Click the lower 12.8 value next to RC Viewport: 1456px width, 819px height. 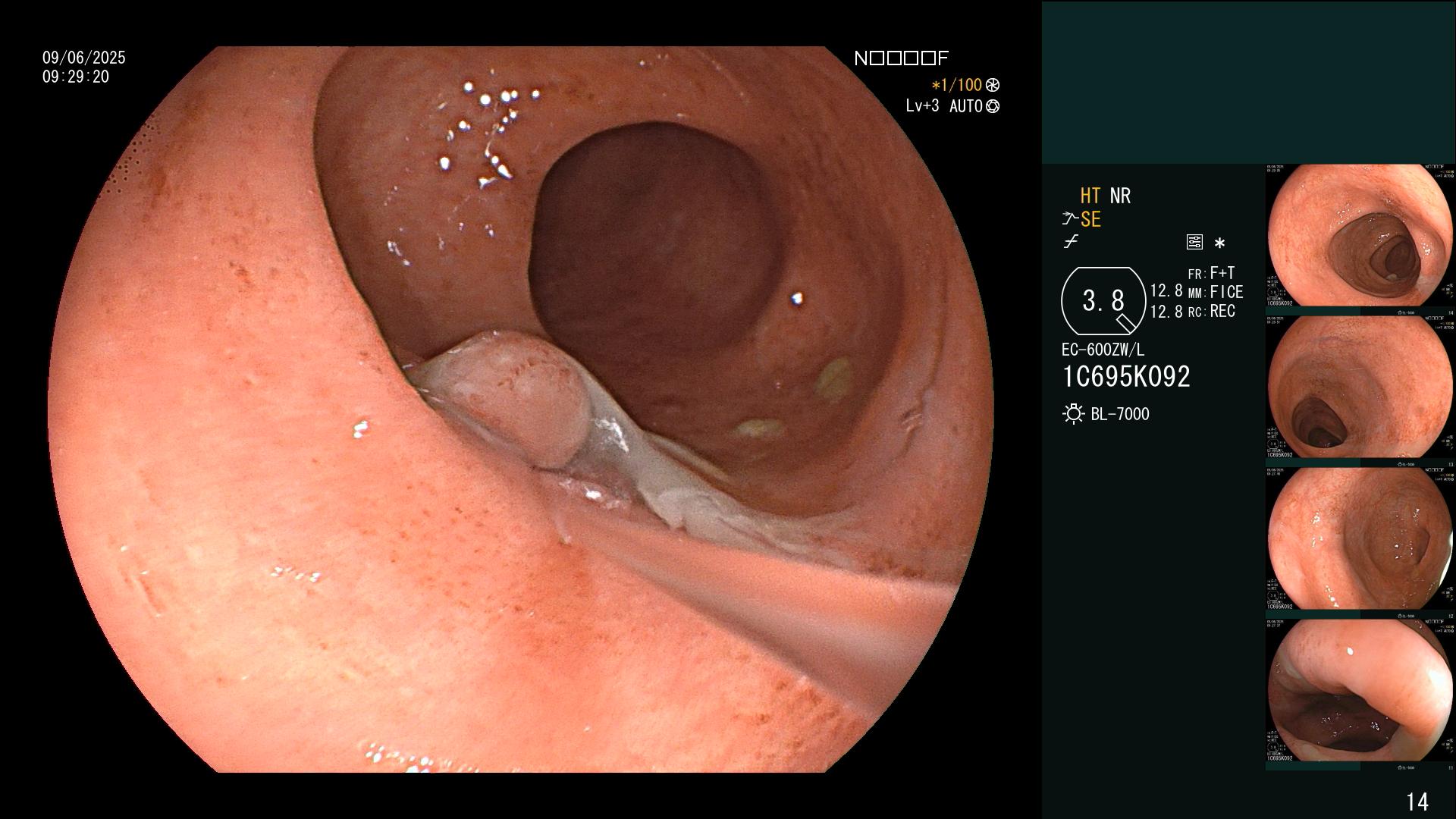point(1166,311)
